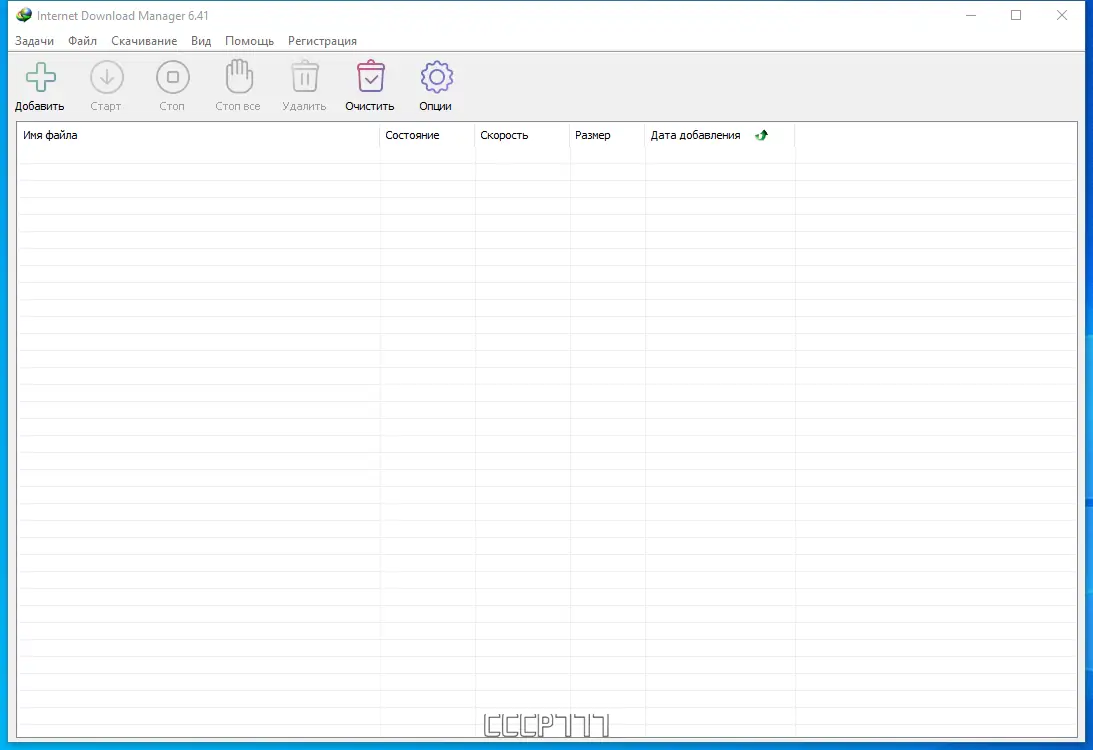The image size is (1093, 750).
Task: Click the Удалить trash icon
Action: [304, 76]
